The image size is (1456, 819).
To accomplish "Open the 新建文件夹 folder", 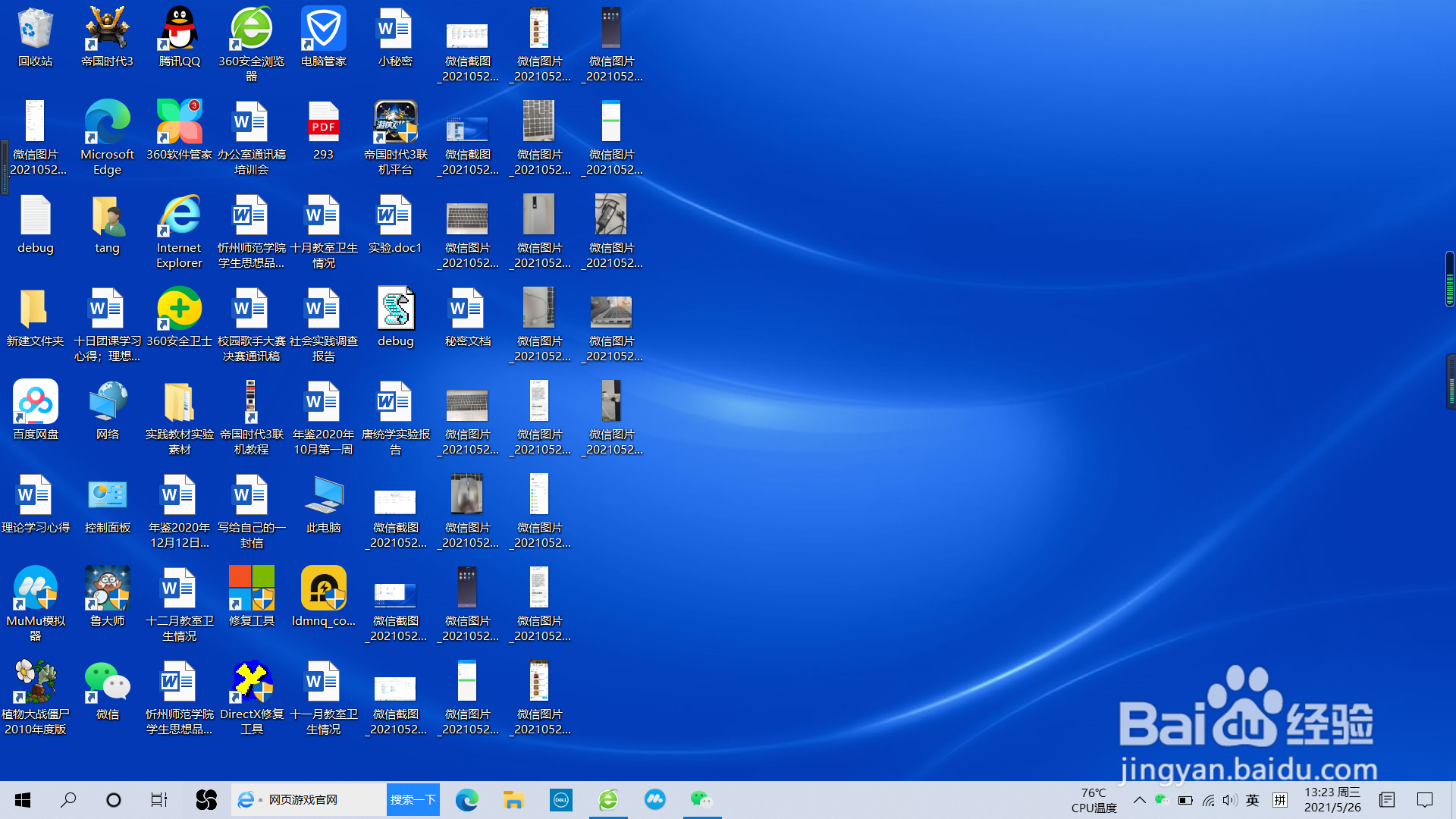I will (35, 317).
